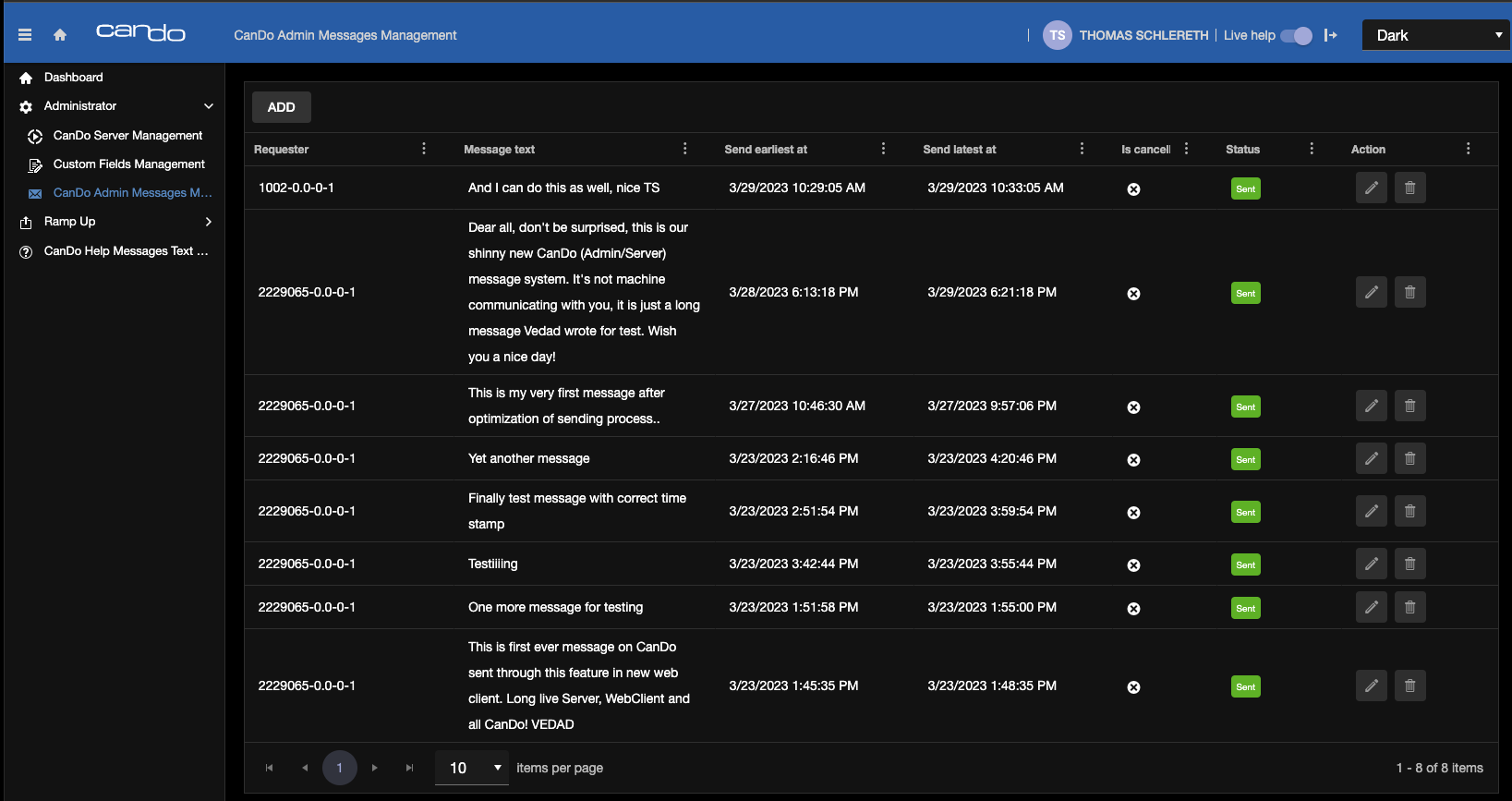The image size is (1512, 801).
Task: Select CanDo Admin Messages Management item
Action: [x=132, y=193]
